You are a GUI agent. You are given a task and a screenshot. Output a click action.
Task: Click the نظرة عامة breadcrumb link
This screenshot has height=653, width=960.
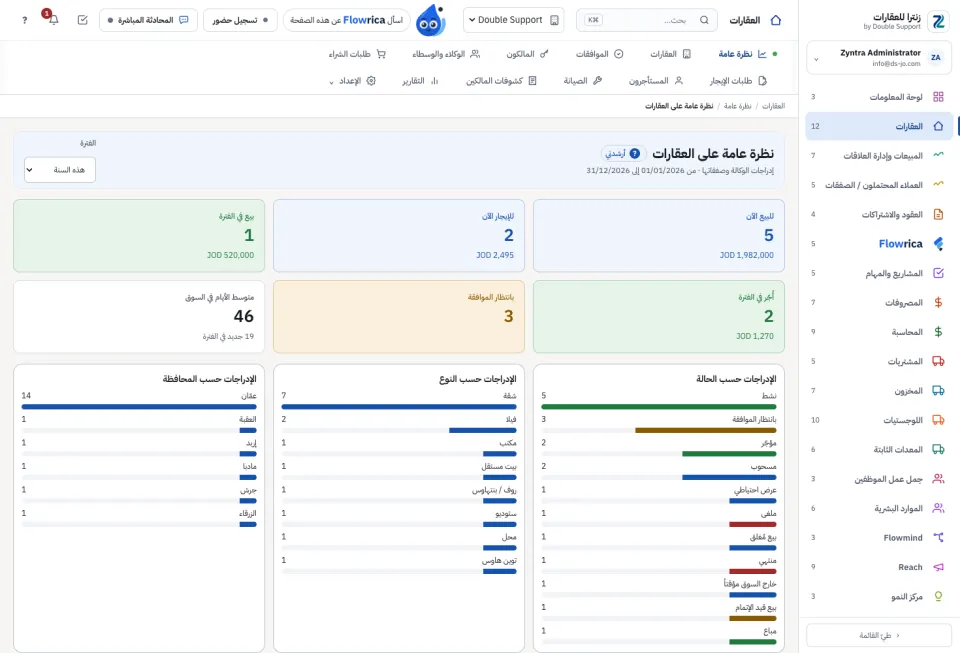pos(737,106)
